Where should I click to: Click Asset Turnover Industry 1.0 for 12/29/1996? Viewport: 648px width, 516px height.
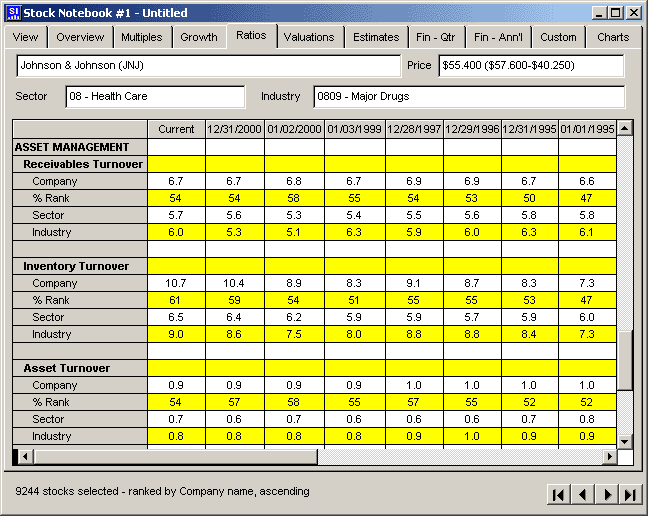472,436
